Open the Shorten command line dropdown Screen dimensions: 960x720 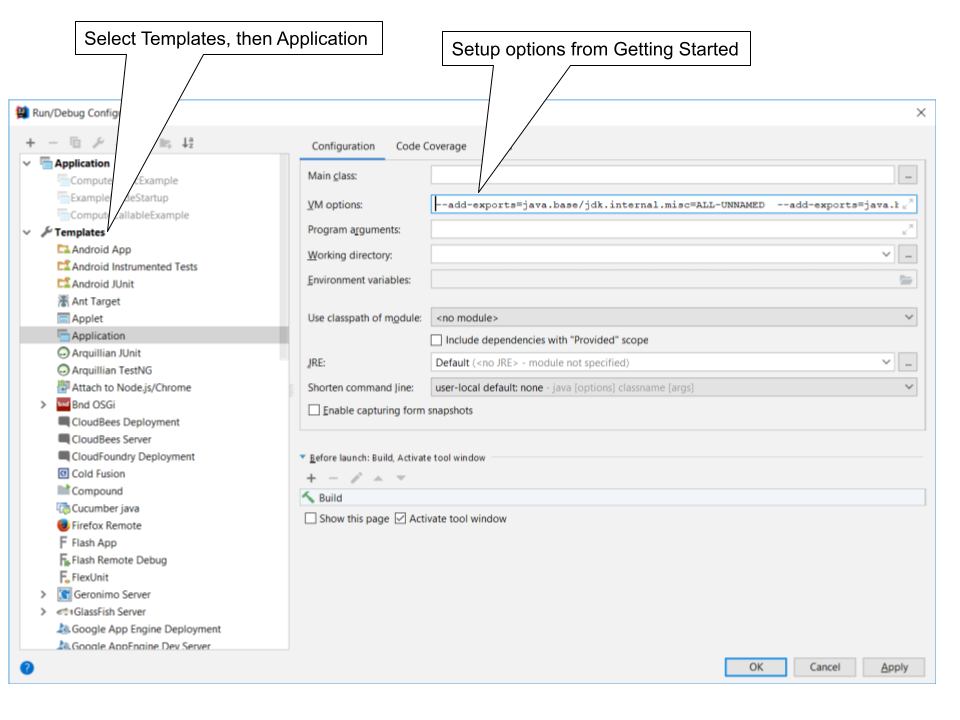[908, 387]
